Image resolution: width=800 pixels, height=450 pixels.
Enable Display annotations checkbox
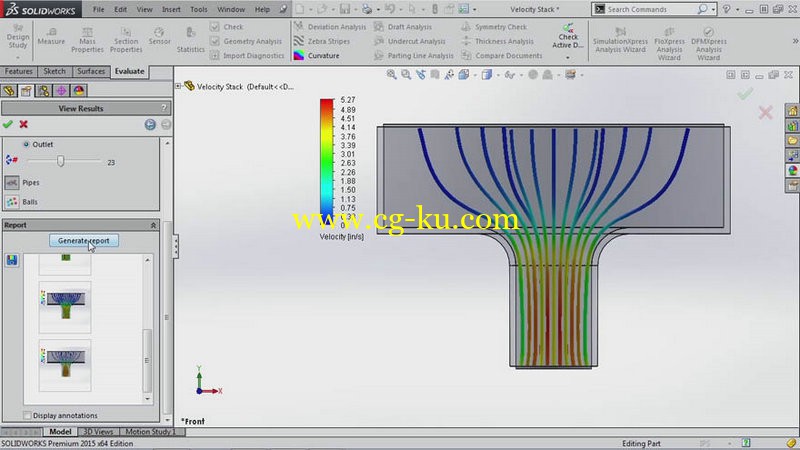[28, 415]
